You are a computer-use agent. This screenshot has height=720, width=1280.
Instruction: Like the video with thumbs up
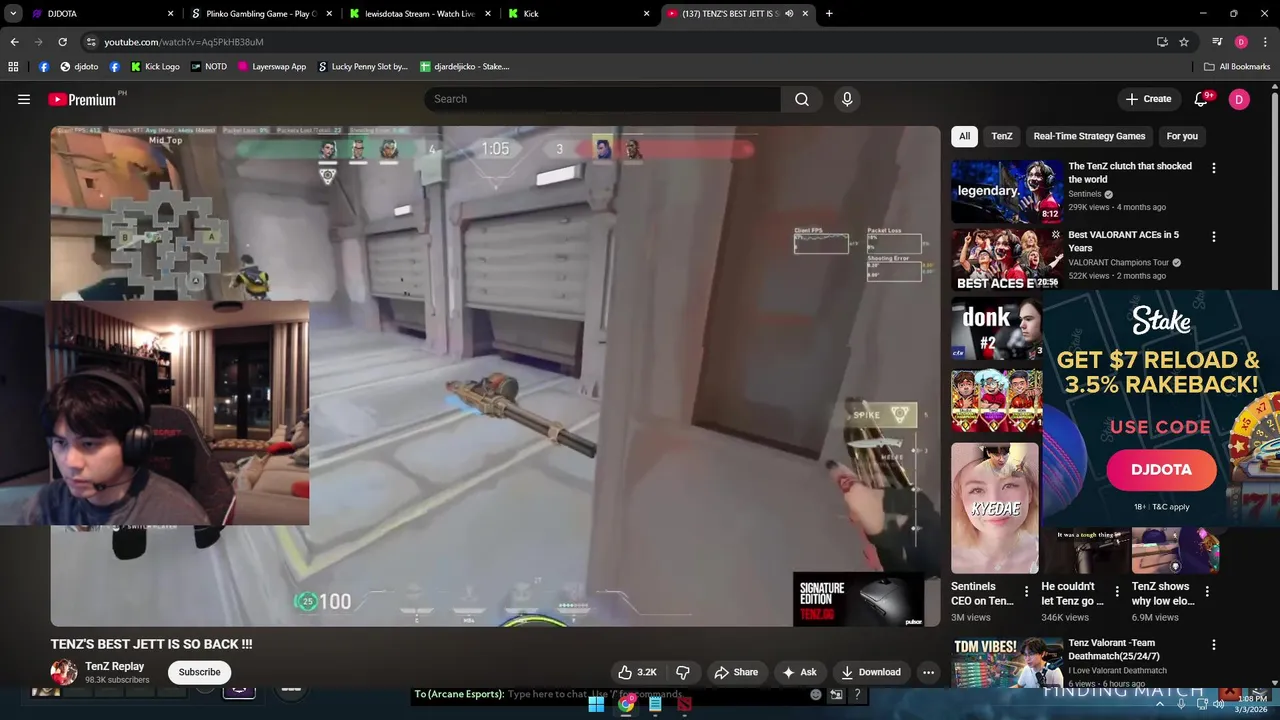click(x=637, y=672)
